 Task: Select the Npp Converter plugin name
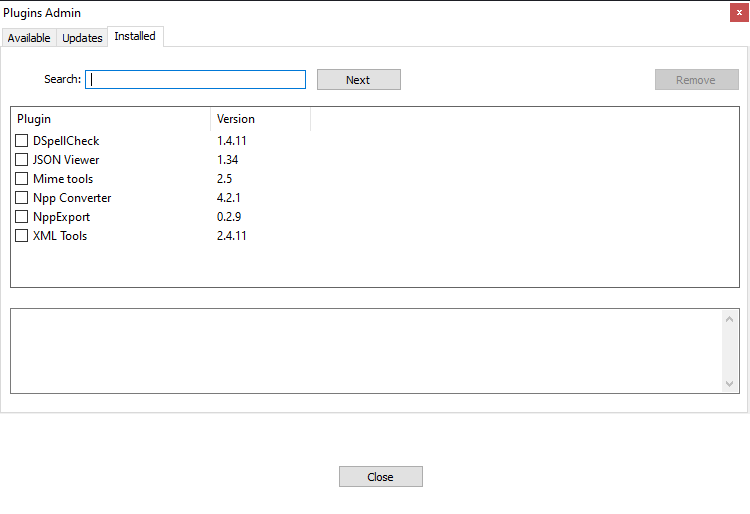click(x=72, y=198)
